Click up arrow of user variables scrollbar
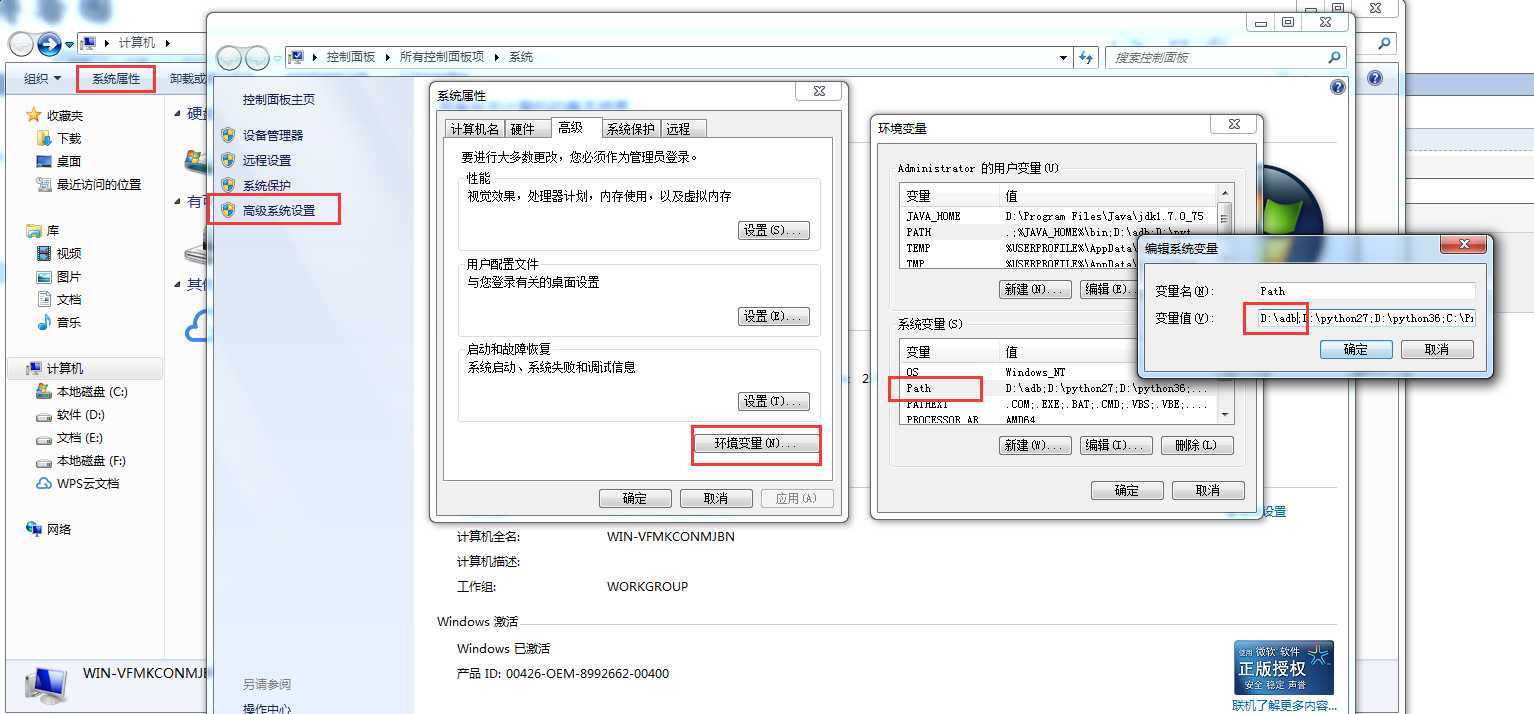Image resolution: width=1534 pixels, height=714 pixels. pos(1225,194)
